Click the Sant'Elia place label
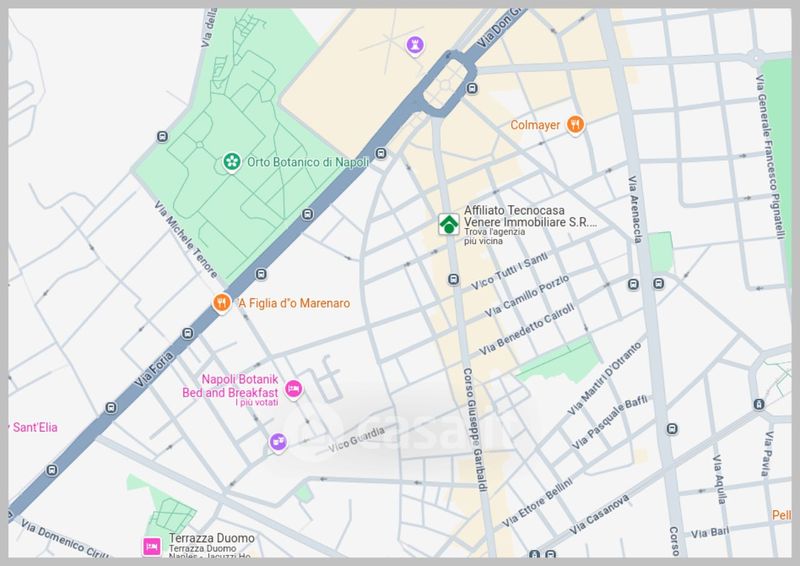 pyautogui.click(x=30, y=426)
